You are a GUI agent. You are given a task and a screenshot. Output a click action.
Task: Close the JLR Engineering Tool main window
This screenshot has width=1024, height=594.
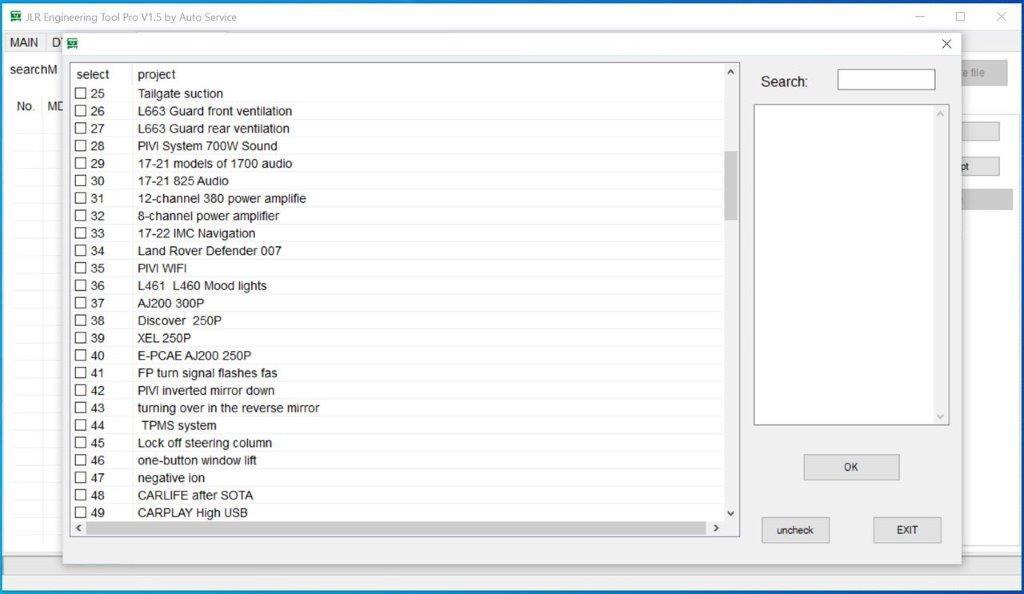1001,16
